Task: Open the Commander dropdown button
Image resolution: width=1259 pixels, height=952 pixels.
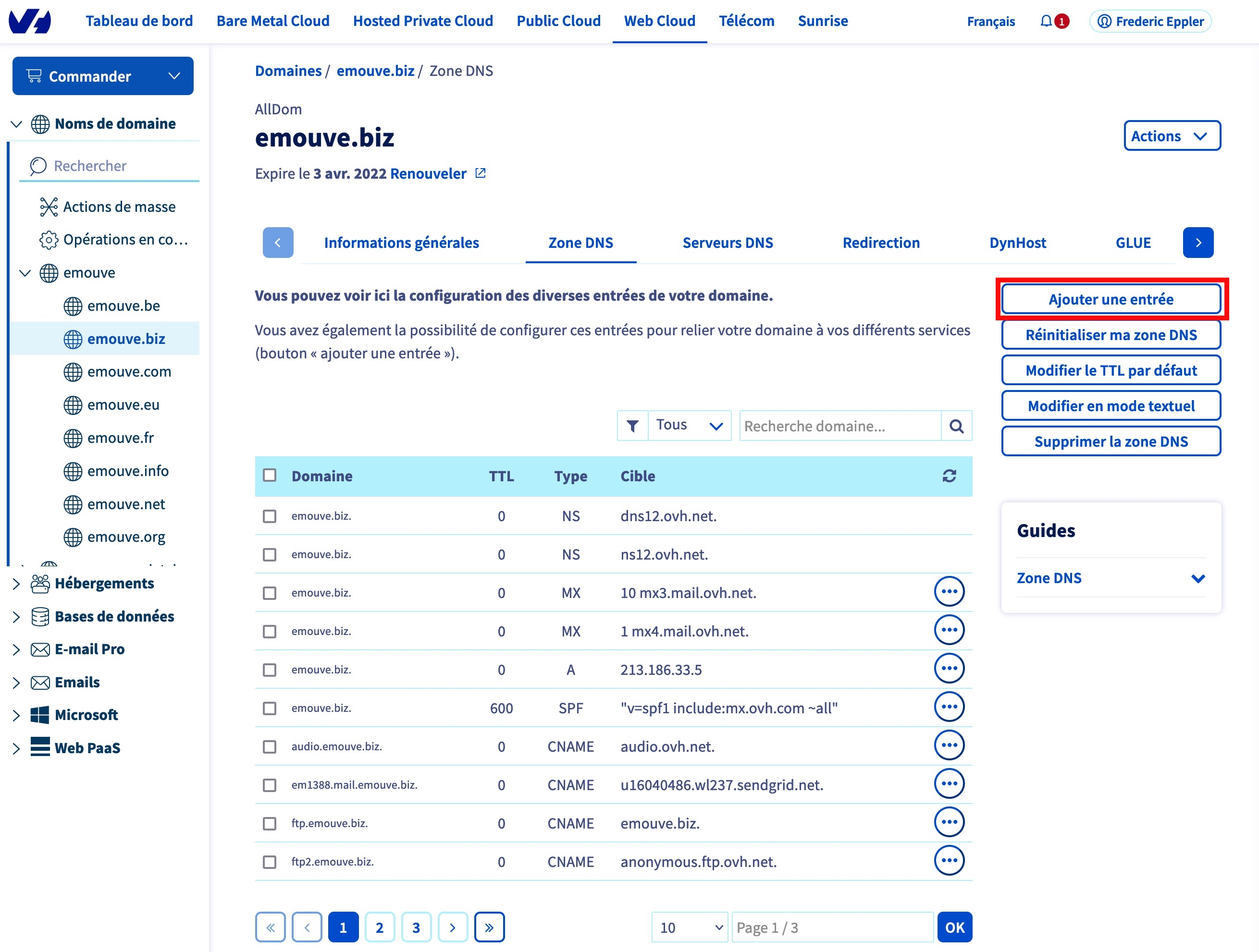Action: tap(103, 76)
